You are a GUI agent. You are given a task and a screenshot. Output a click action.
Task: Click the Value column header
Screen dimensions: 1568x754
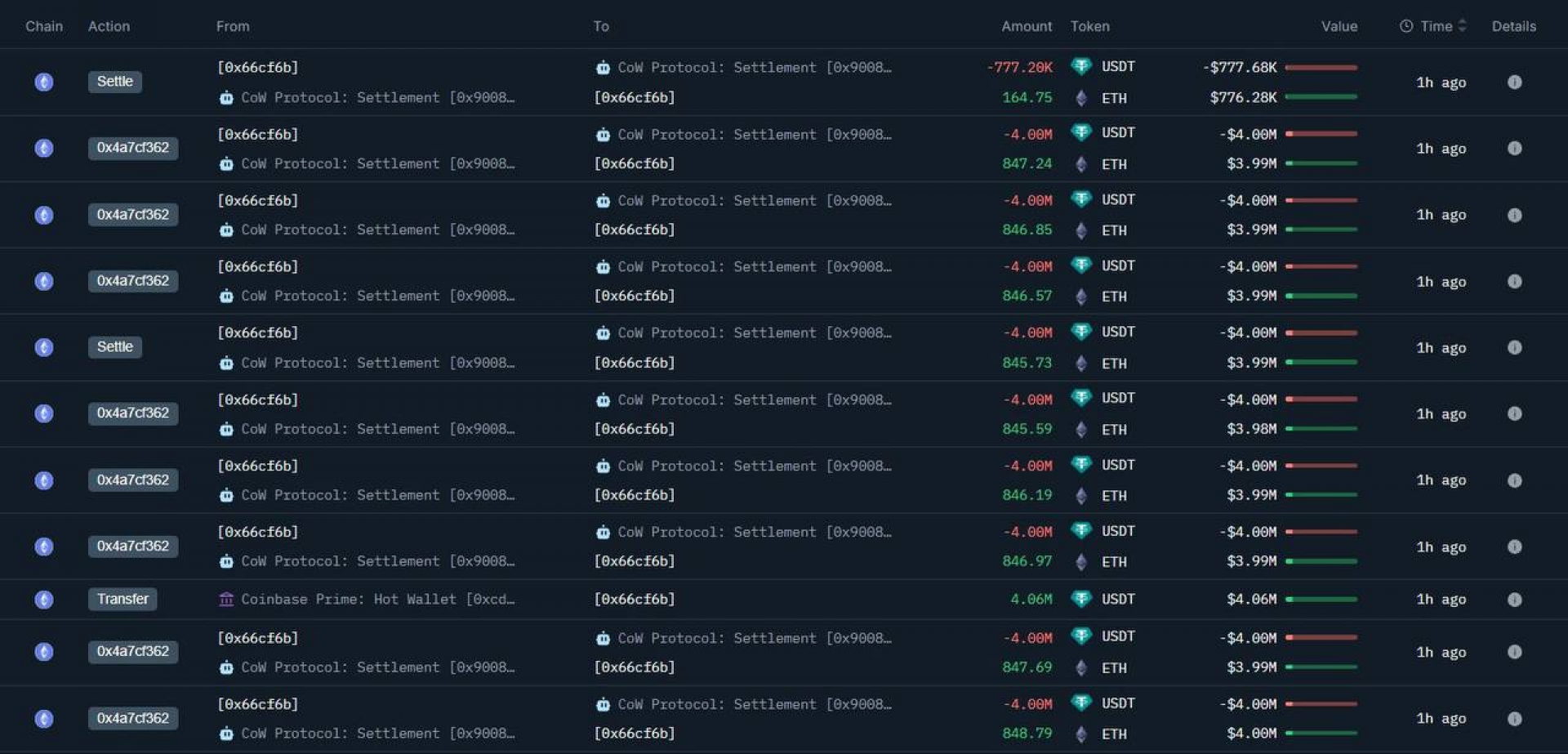coord(1339,26)
